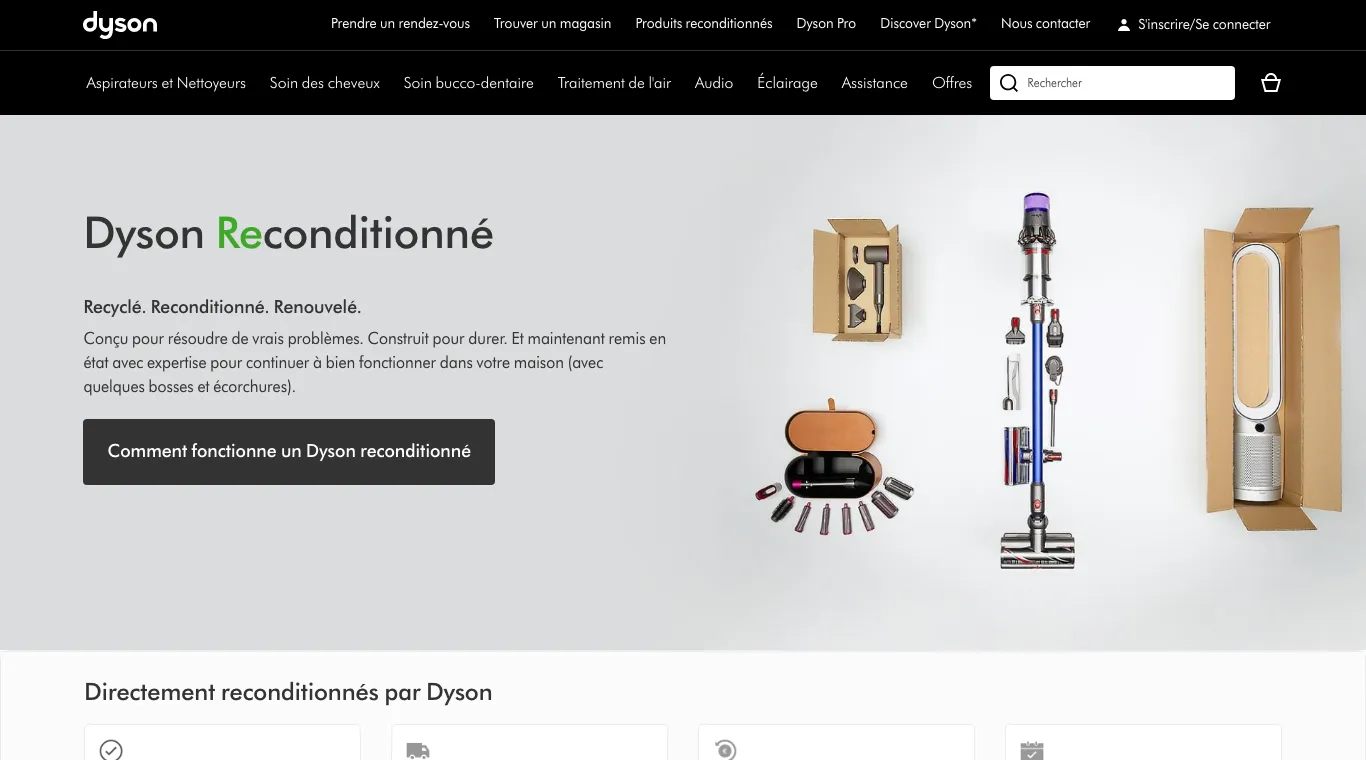Open the Assistance menu
The width and height of the screenshot is (1366, 760).
click(x=875, y=83)
